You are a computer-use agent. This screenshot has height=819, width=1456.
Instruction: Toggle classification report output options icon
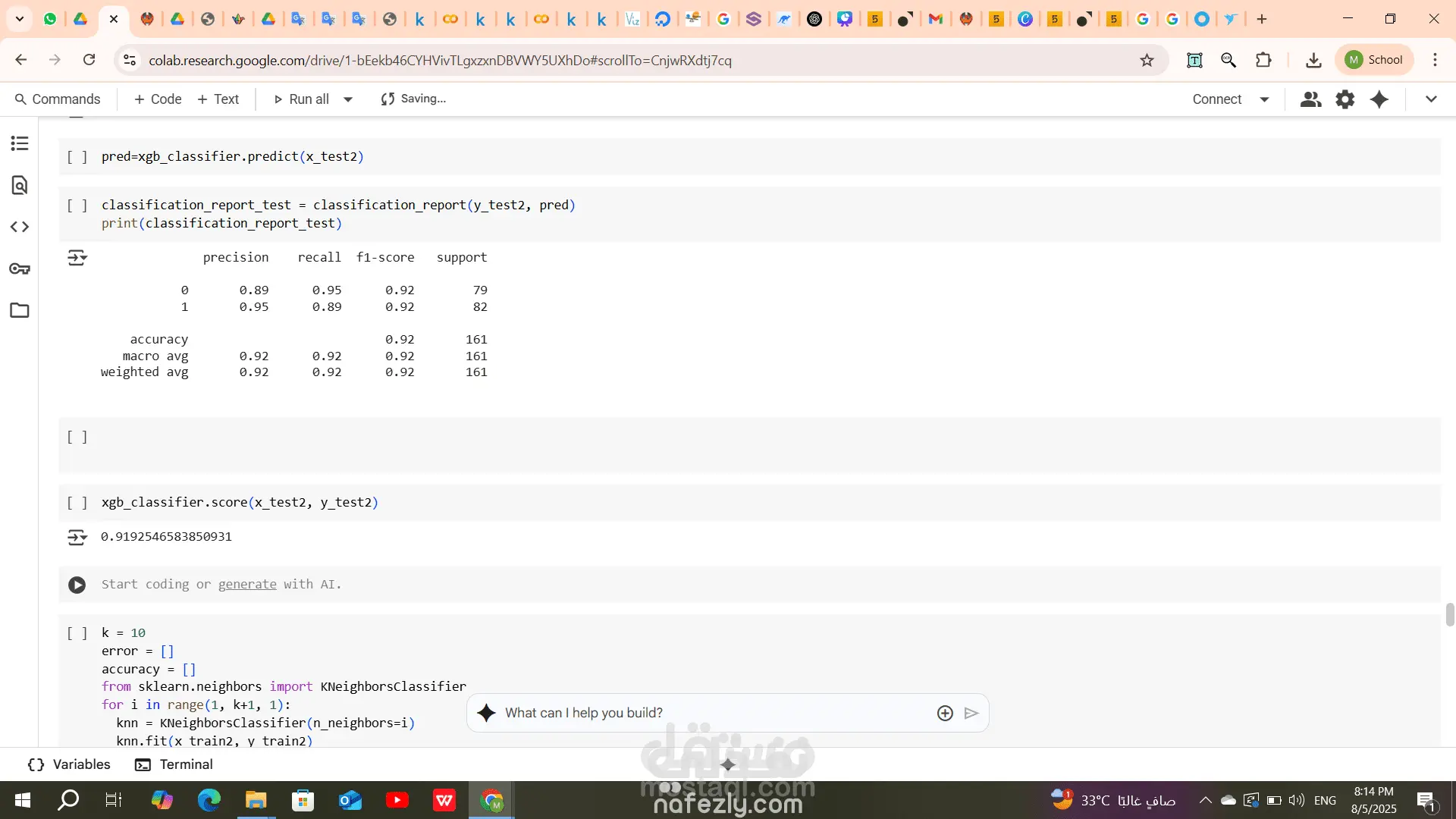tap(77, 258)
